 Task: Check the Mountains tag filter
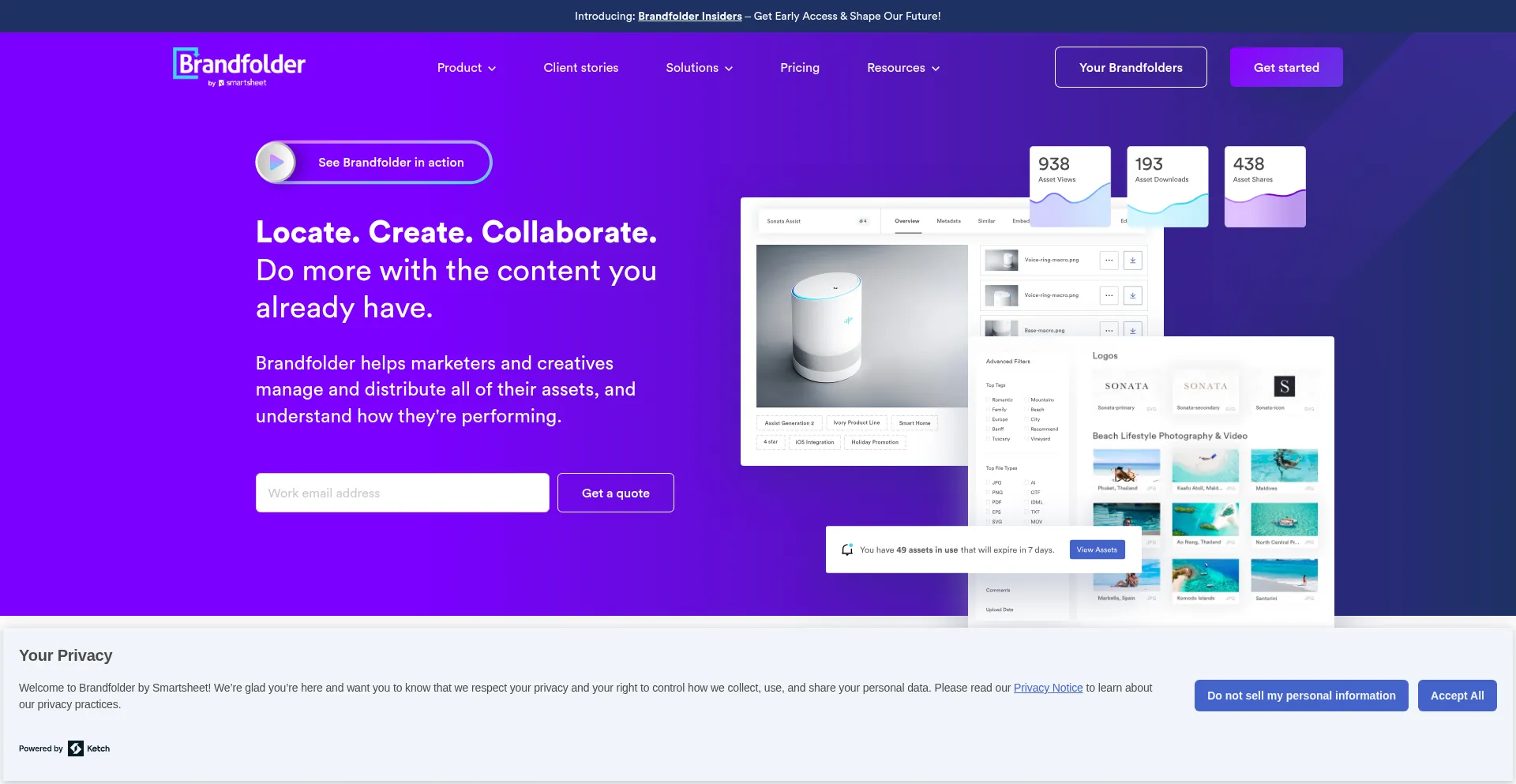[1026, 400]
